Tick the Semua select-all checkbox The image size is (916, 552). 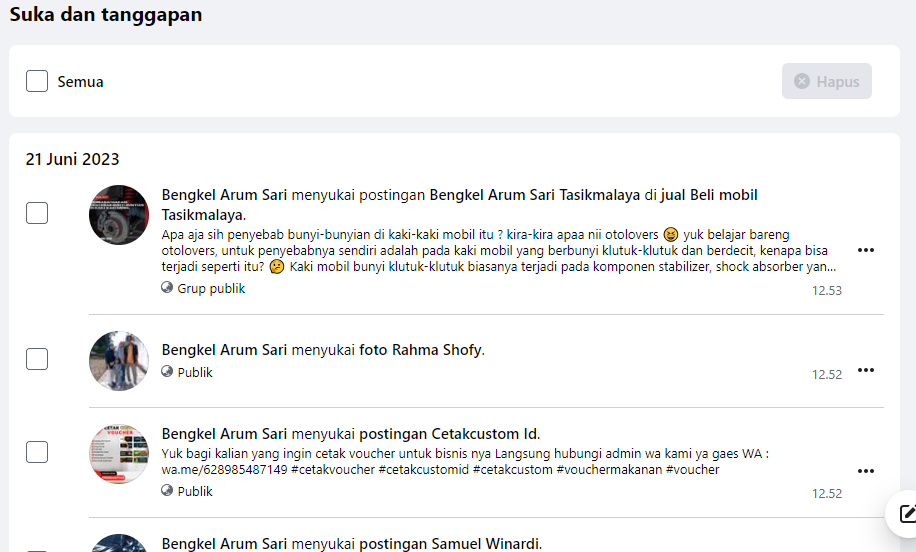click(x=37, y=81)
